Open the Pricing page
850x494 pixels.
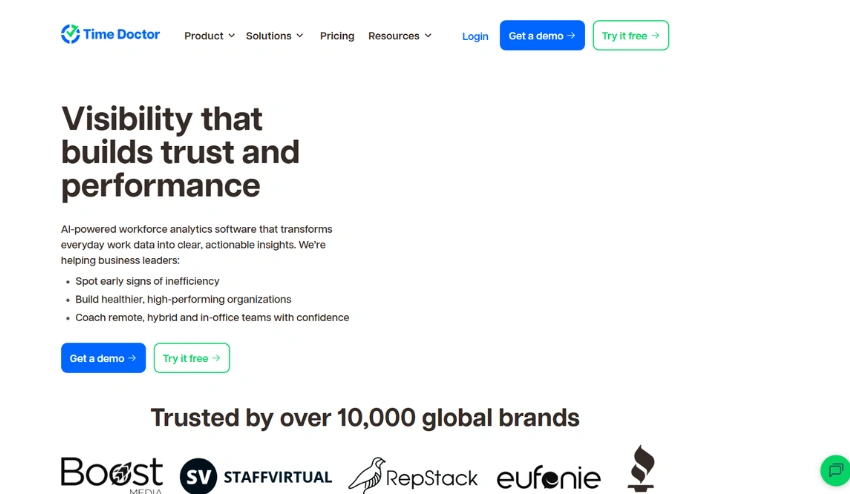coord(337,36)
